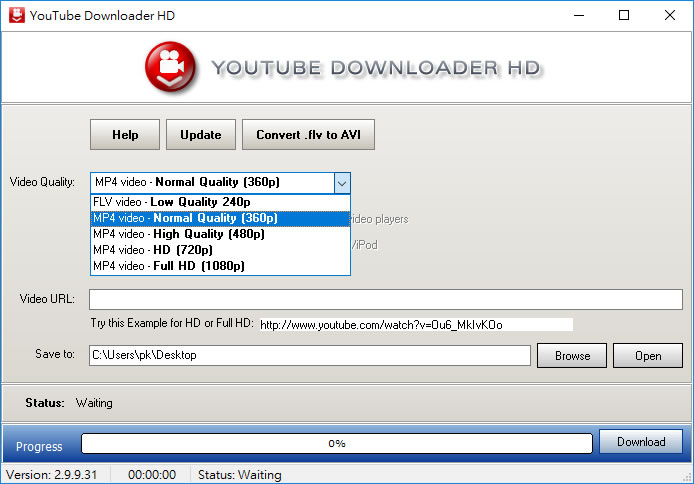This screenshot has height=484, width=694.
Task: Click the Video Quality: label
Action: coord(42,182)
